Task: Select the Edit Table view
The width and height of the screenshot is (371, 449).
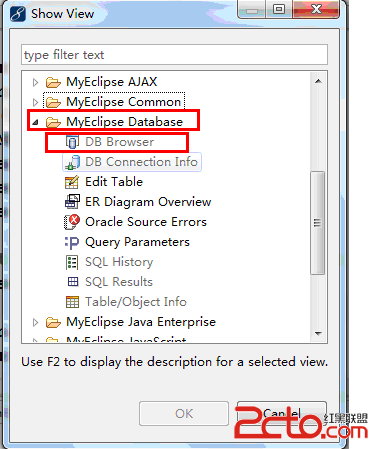Action: (x=114, y=182)
